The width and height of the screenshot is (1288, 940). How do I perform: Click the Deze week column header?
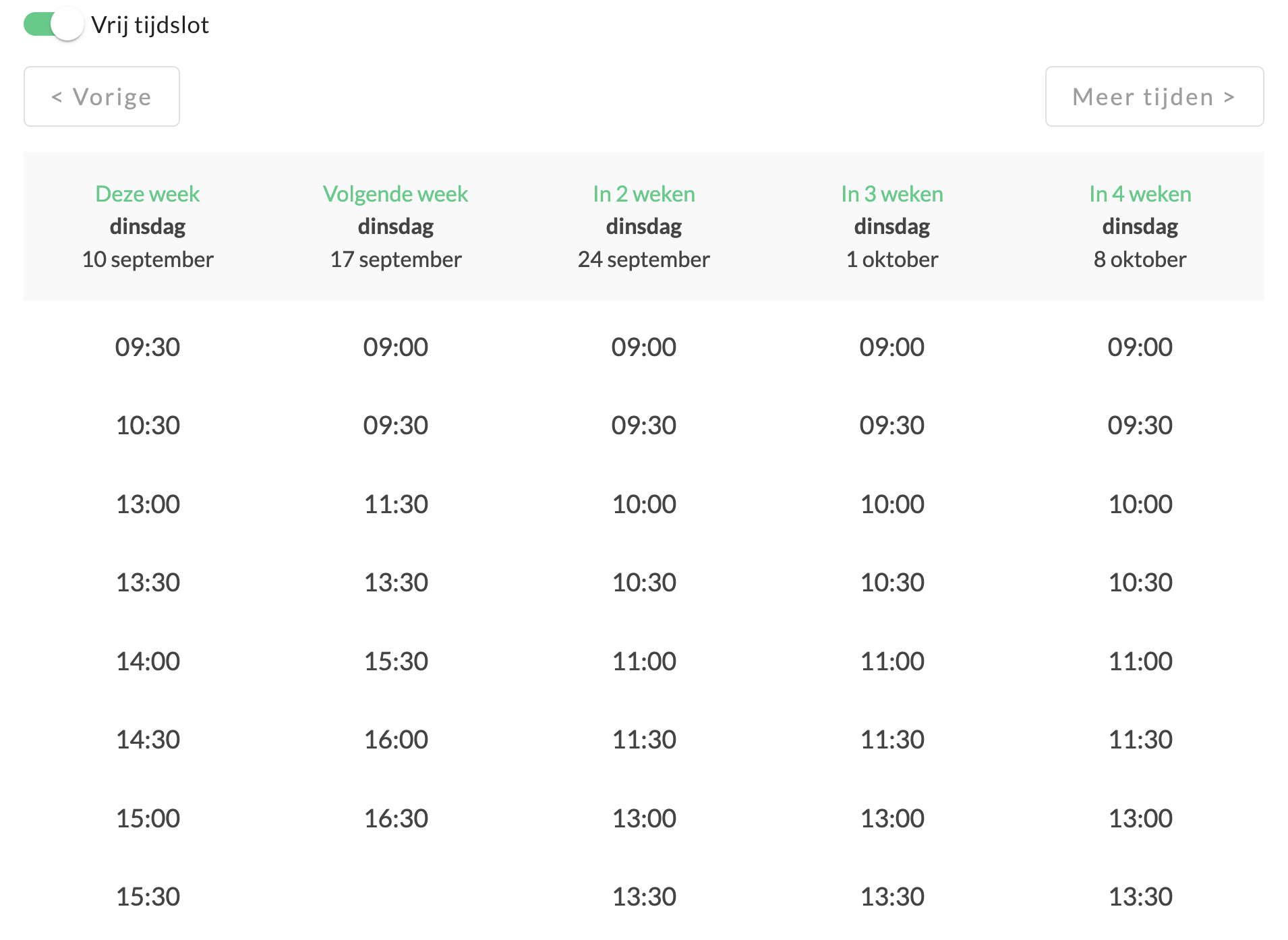[x=148, y=226]
